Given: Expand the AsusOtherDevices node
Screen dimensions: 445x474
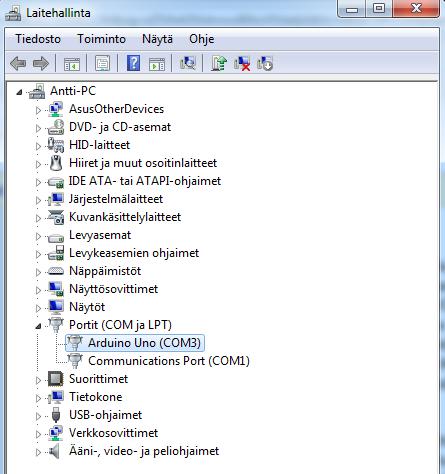Looking at the screenshot, I should [38, 110].
